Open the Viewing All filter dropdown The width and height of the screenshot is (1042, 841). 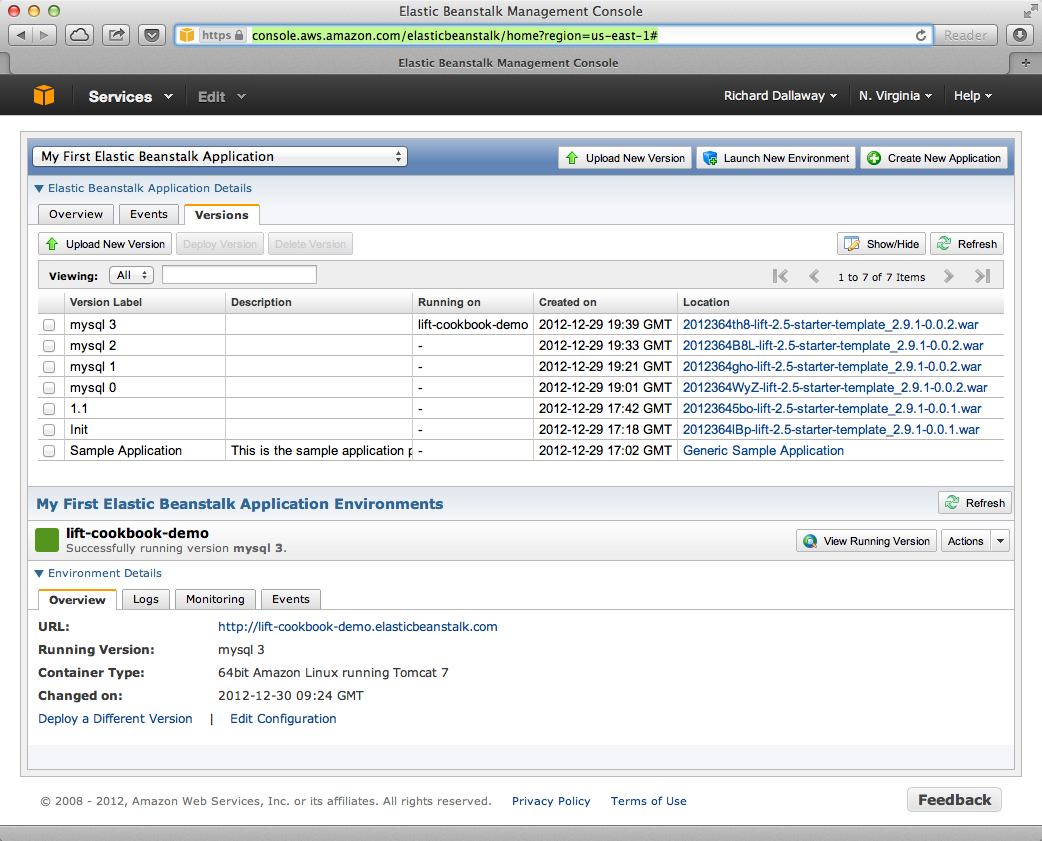[132, 275]
